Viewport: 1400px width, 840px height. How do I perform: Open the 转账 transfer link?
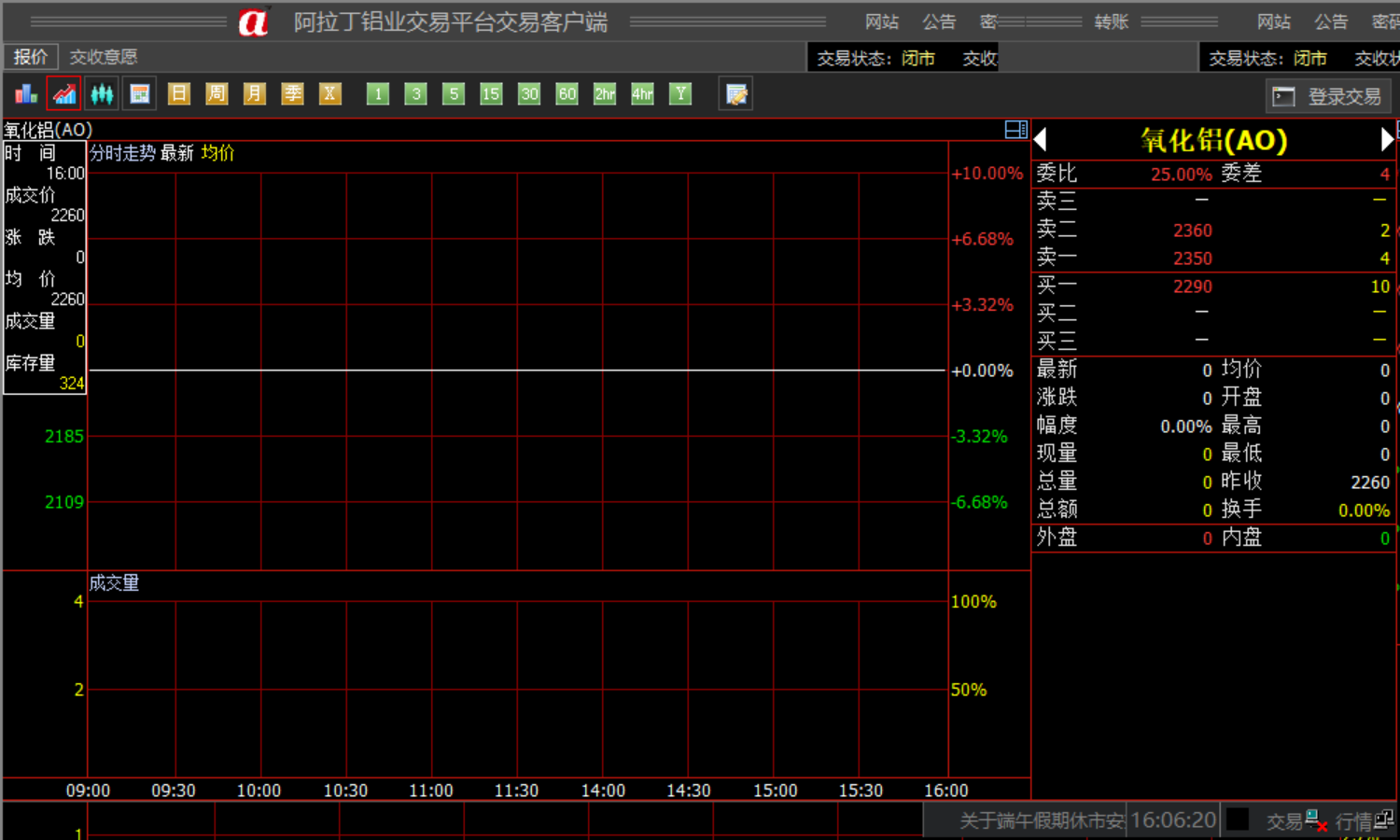[1112, 21]
